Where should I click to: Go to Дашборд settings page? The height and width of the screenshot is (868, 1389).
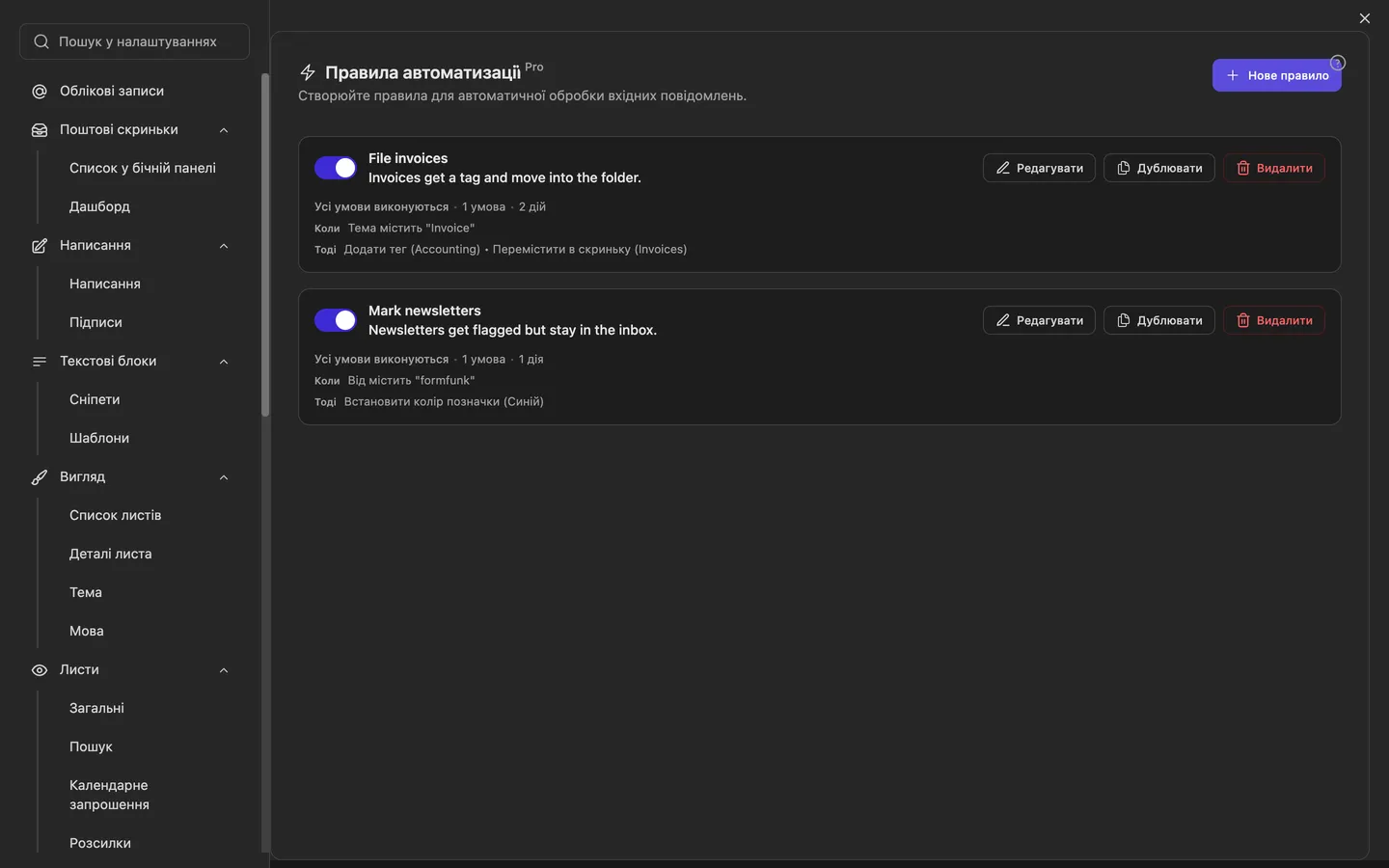[x=99, y=206]
